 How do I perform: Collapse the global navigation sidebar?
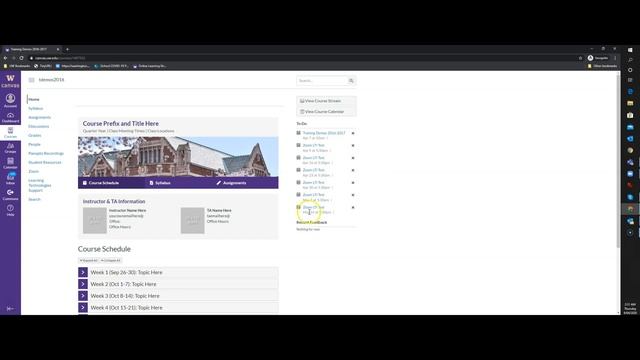10,309
